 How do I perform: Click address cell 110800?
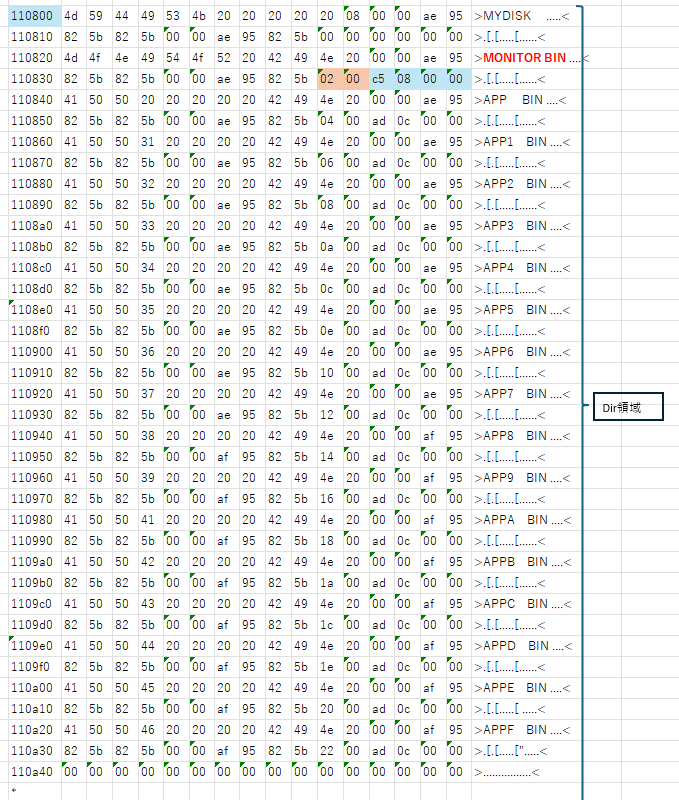30,16
